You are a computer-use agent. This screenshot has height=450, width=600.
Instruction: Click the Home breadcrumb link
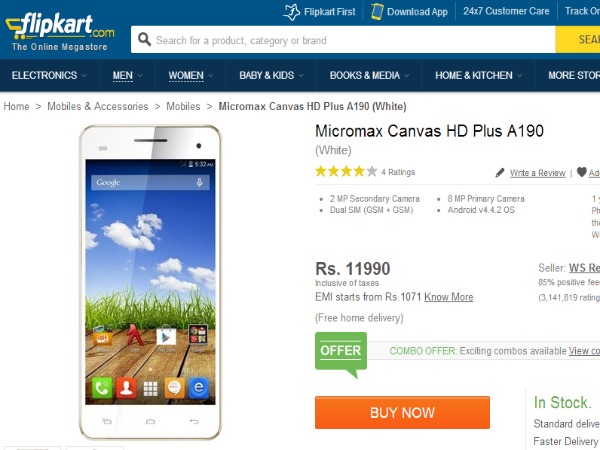coord(16,106)
